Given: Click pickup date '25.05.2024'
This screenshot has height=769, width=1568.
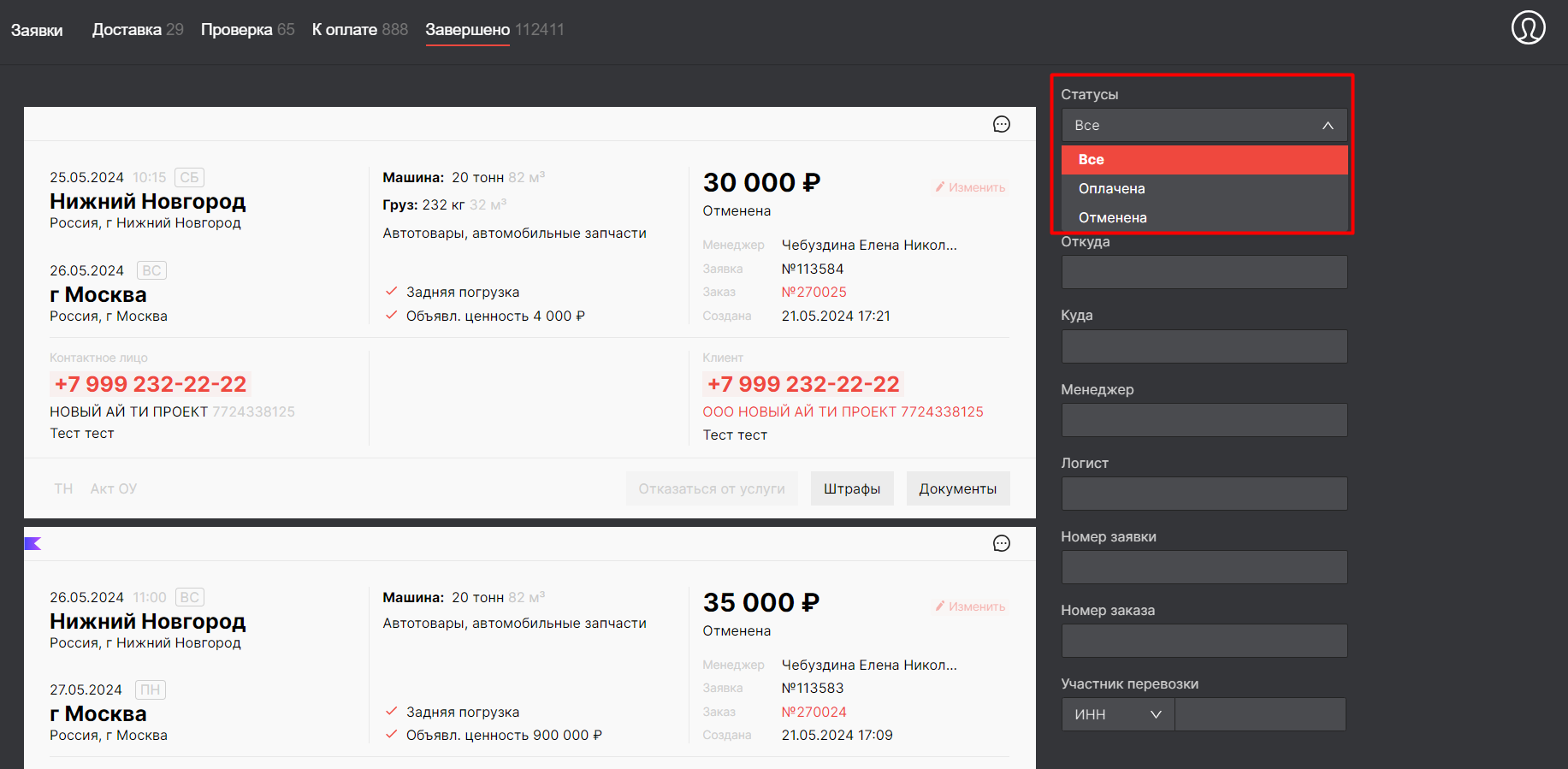Looking at the screenshot, I should [86, 178].
